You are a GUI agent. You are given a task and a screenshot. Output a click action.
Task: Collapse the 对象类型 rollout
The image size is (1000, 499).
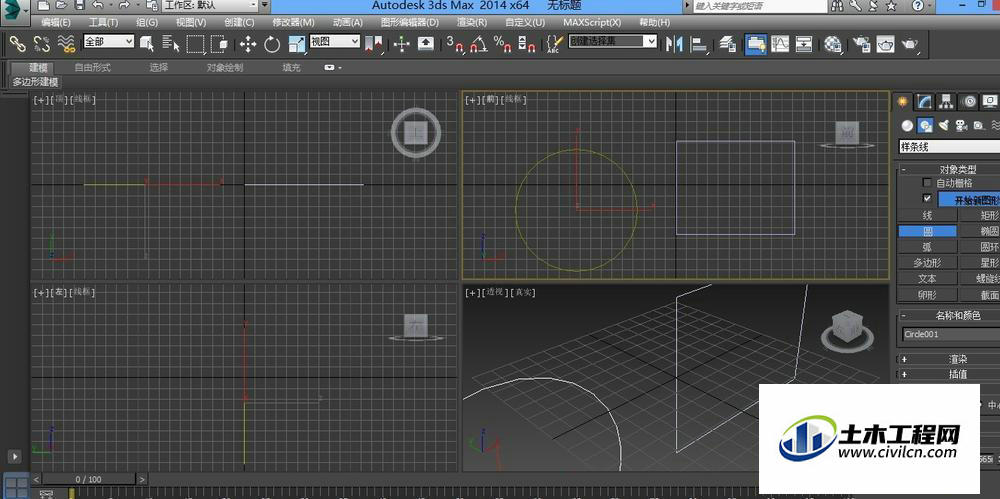(x=950, y=170)
